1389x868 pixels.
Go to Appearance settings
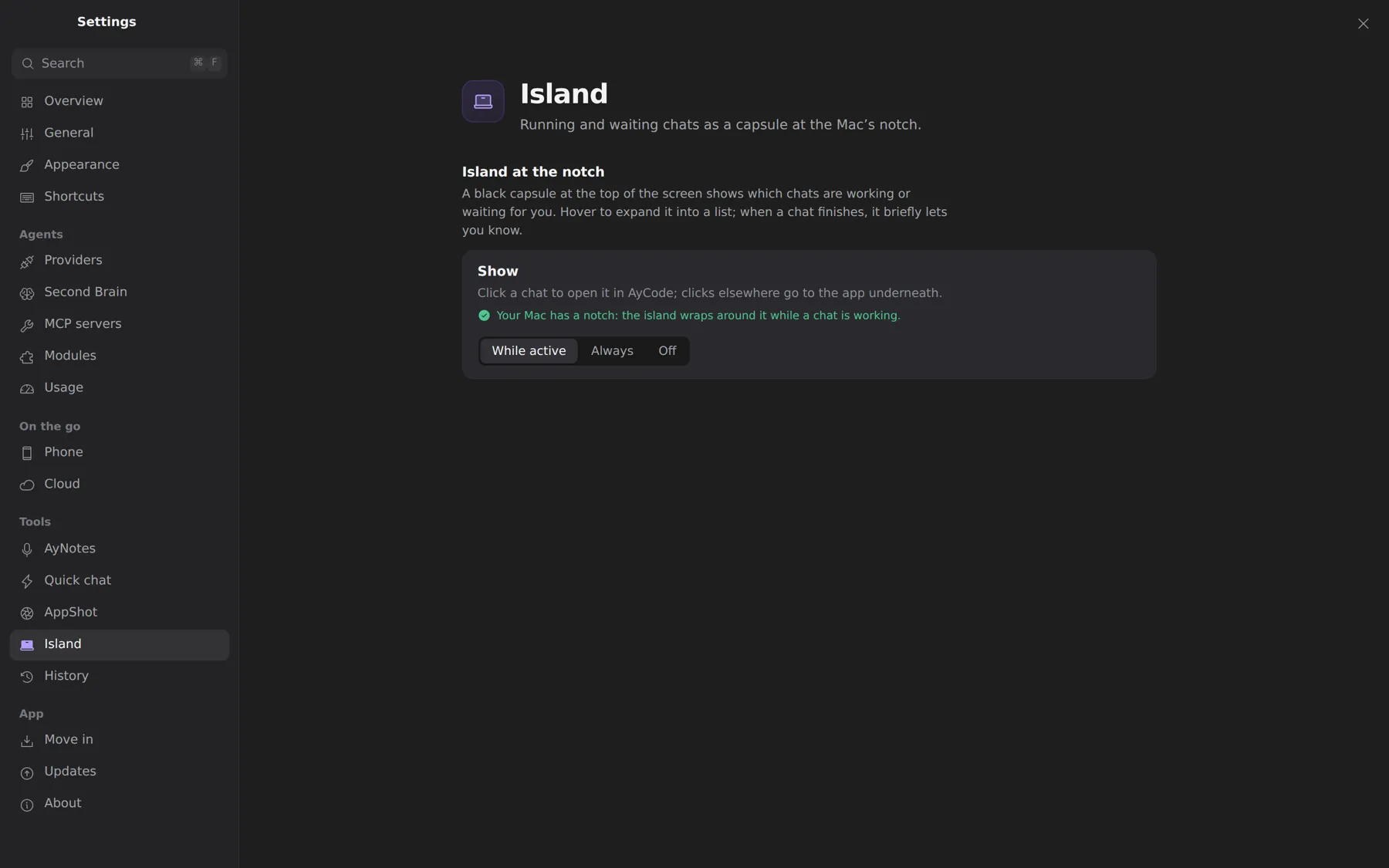120,164
